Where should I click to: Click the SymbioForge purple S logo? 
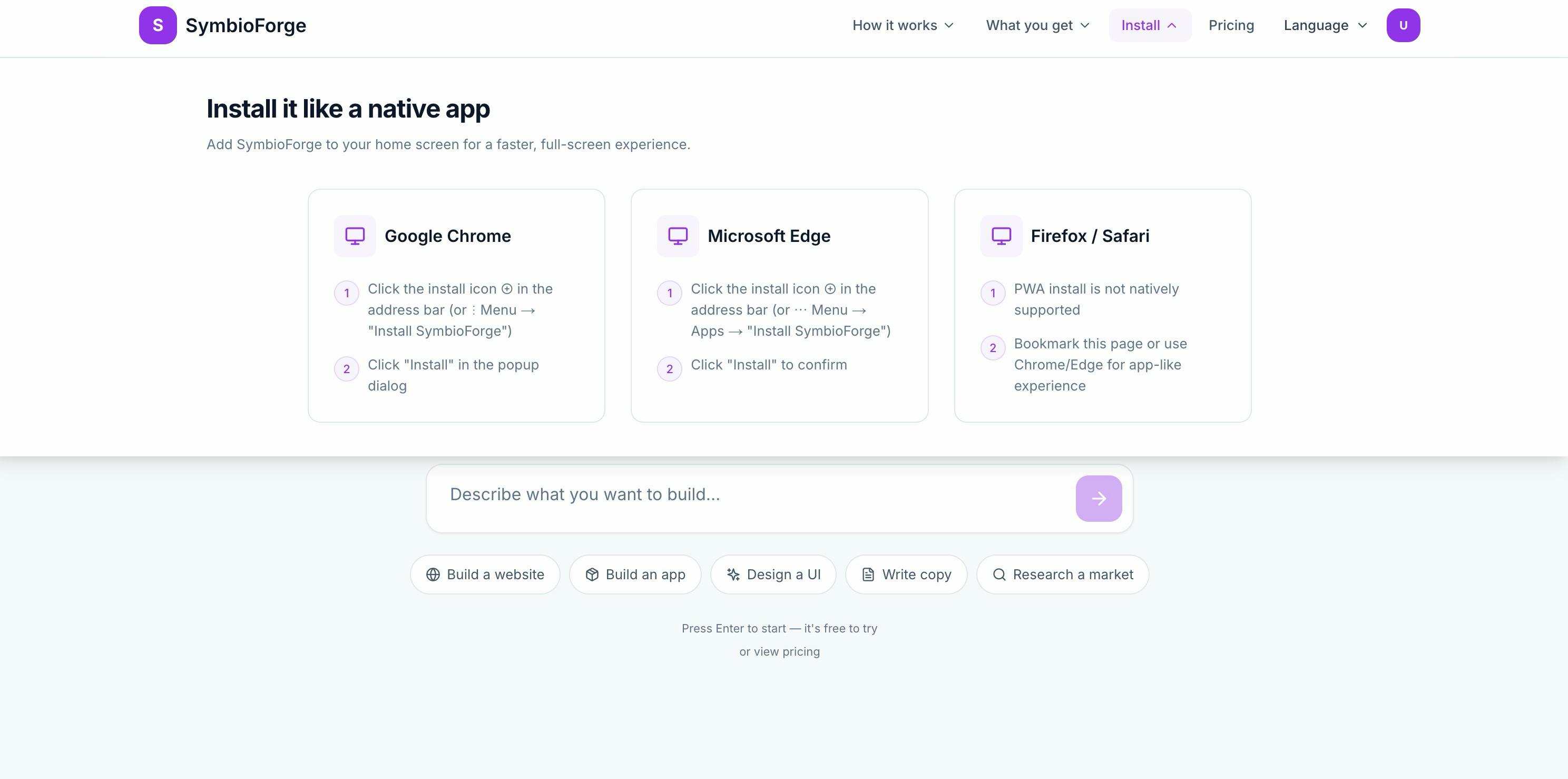coord(158,25)
